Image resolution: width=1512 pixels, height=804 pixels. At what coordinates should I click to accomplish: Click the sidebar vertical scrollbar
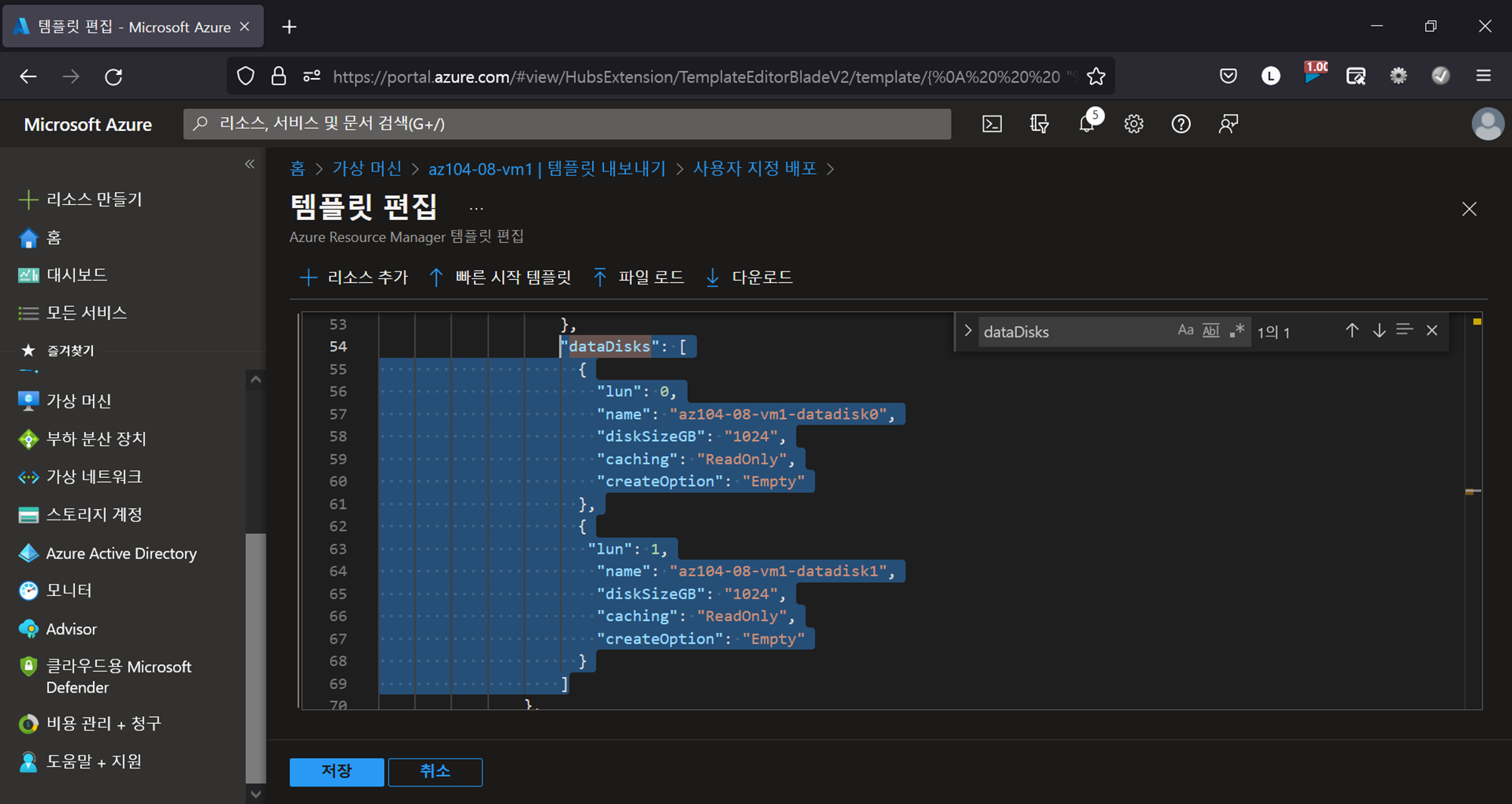click(256, 658)
